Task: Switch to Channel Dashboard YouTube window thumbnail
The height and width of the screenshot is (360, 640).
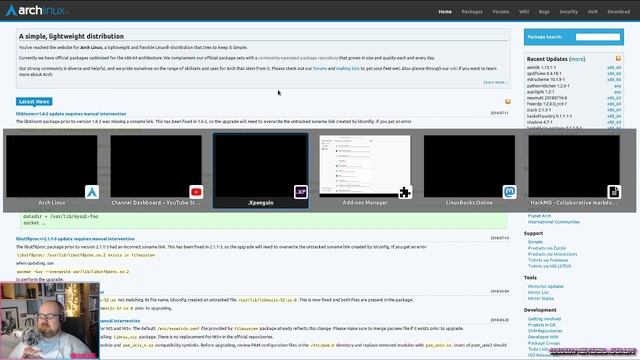Action: click(x=156, y=166)
